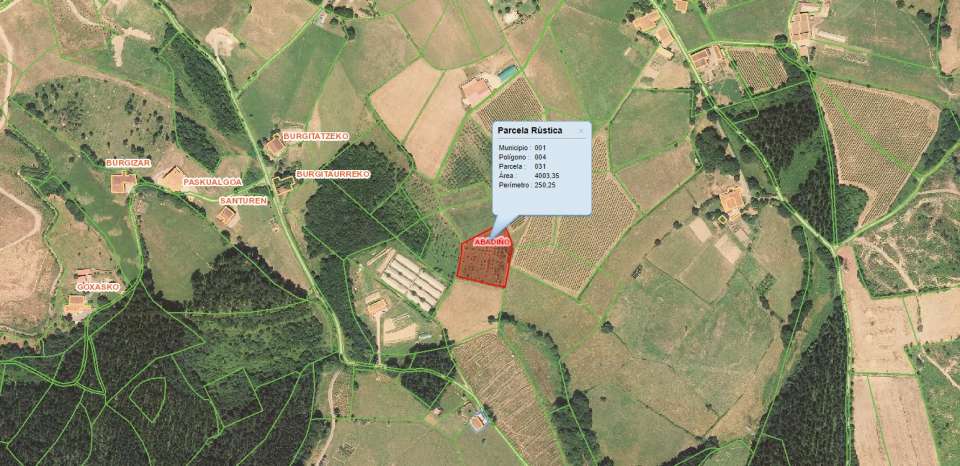Click the small yellow square marker
Image resolution: width=960 pixels, height=466 pixels.
click(723, 218)
